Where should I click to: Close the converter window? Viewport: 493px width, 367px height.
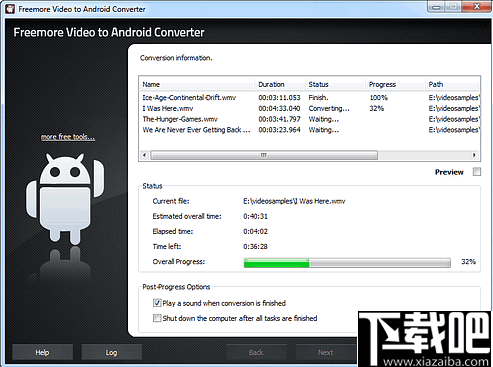pos(477,7)
